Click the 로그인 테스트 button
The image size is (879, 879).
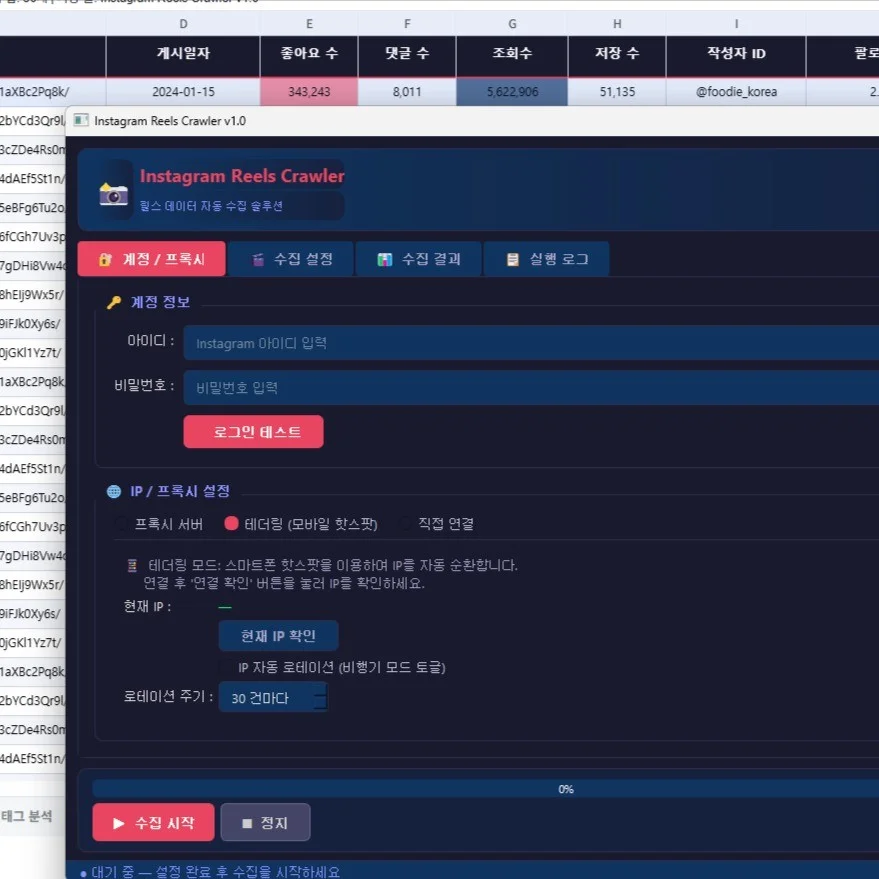[253, 432]
